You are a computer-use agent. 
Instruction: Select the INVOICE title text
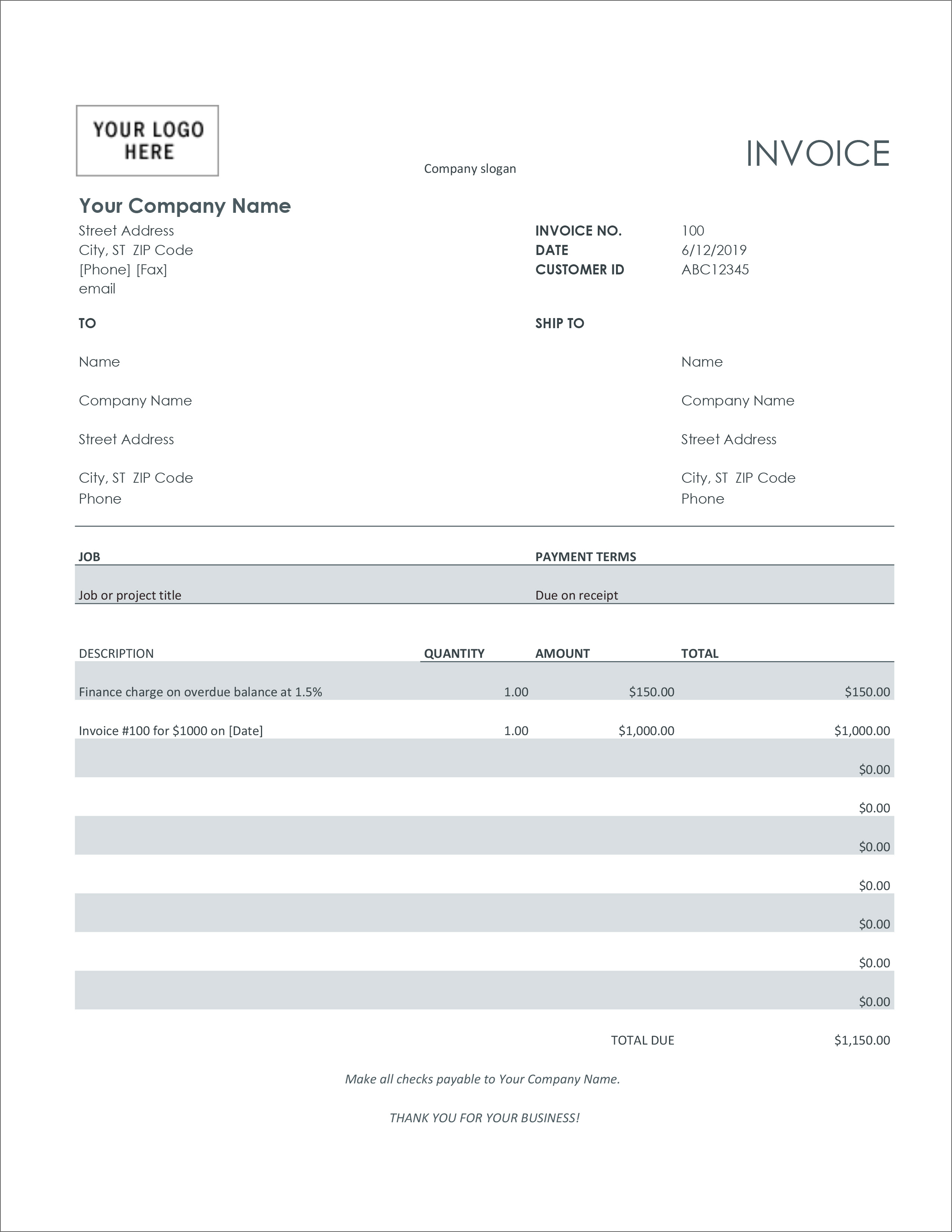click(818, 153)
